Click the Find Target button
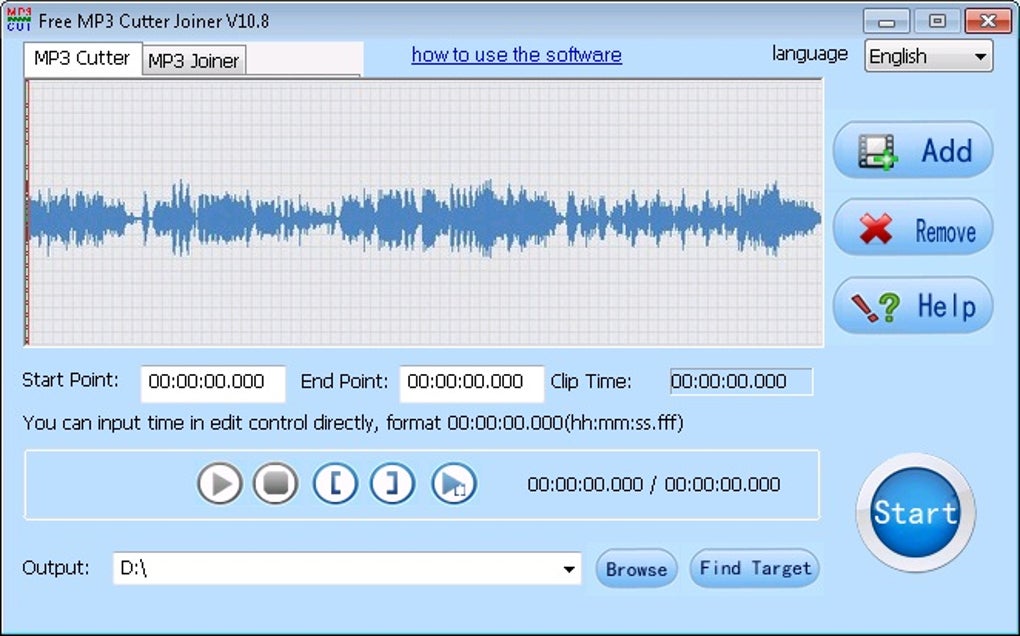1020x636 pixels. click(x=755, y=568)
